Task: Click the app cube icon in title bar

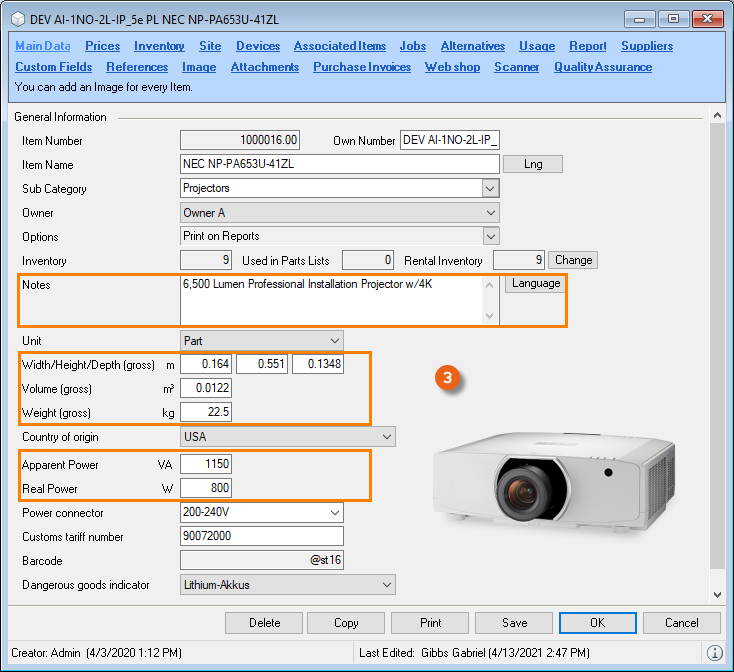Action: 16,18
